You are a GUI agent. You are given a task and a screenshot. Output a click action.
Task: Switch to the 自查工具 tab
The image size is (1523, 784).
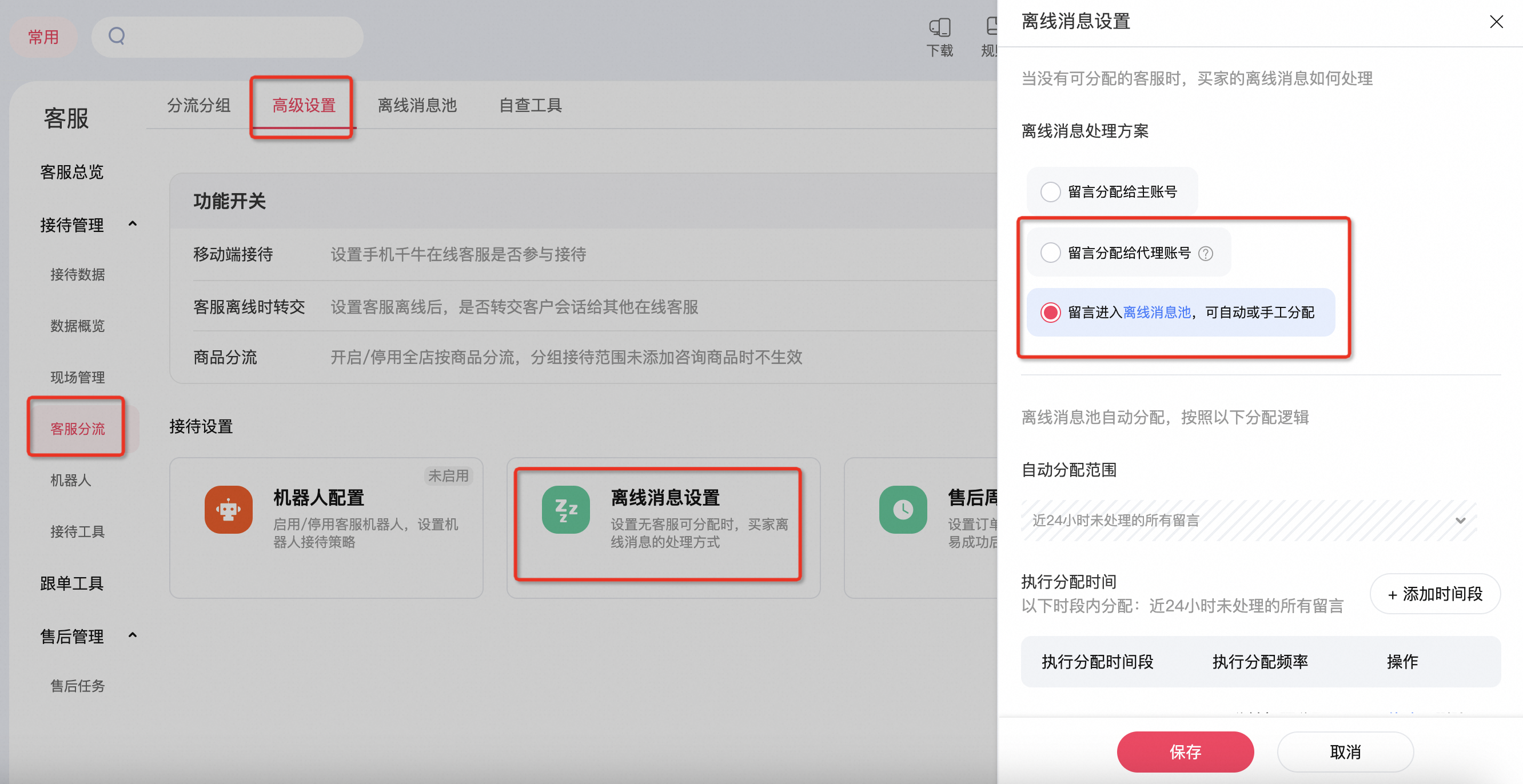point(531,105)
